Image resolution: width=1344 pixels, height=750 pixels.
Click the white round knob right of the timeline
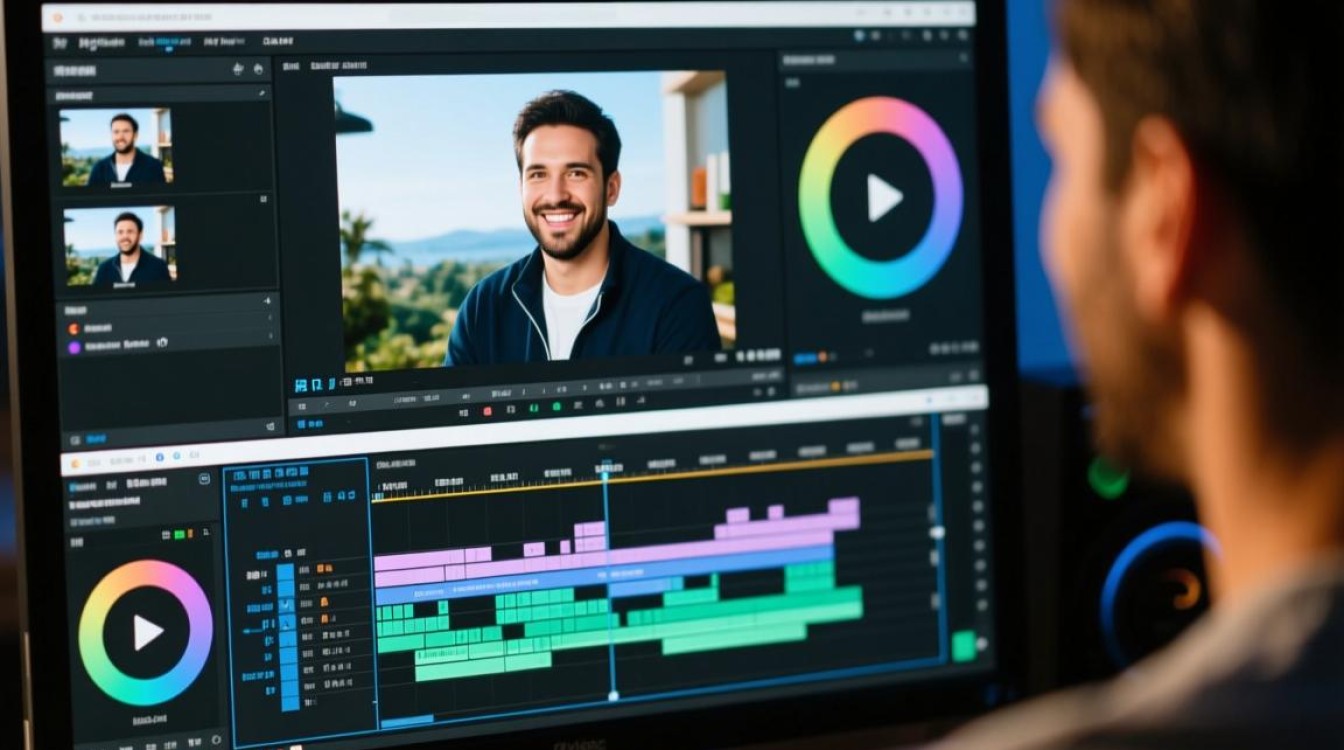[x=937, y=532]
